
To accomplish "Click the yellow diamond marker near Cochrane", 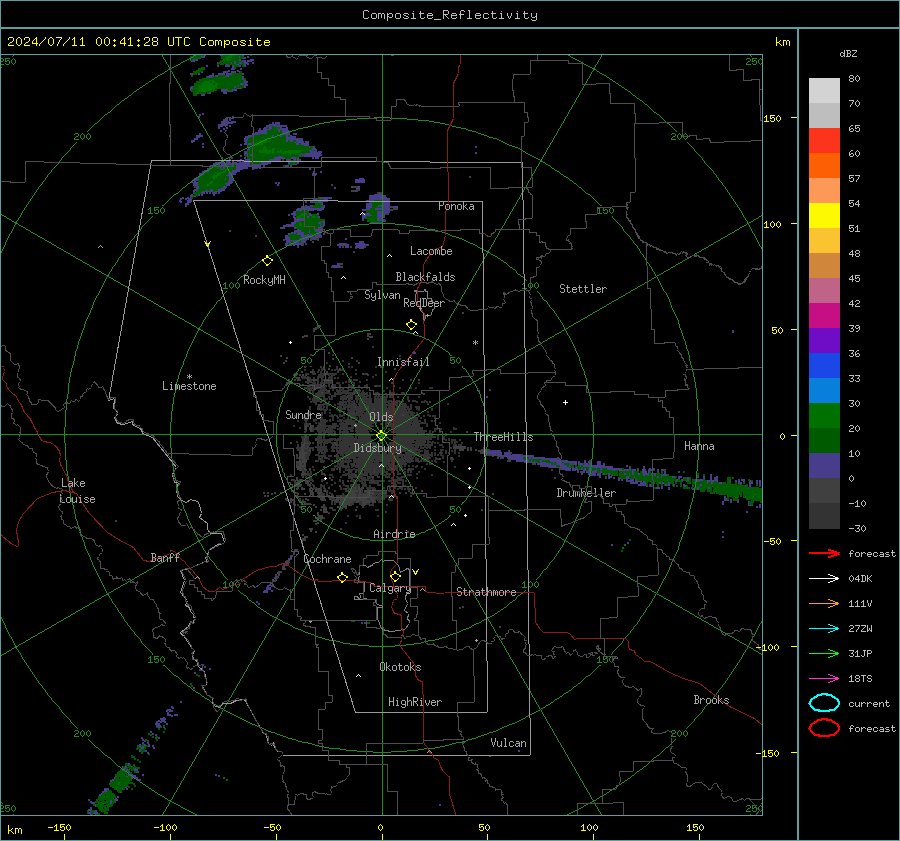I will tap(342, 577).
